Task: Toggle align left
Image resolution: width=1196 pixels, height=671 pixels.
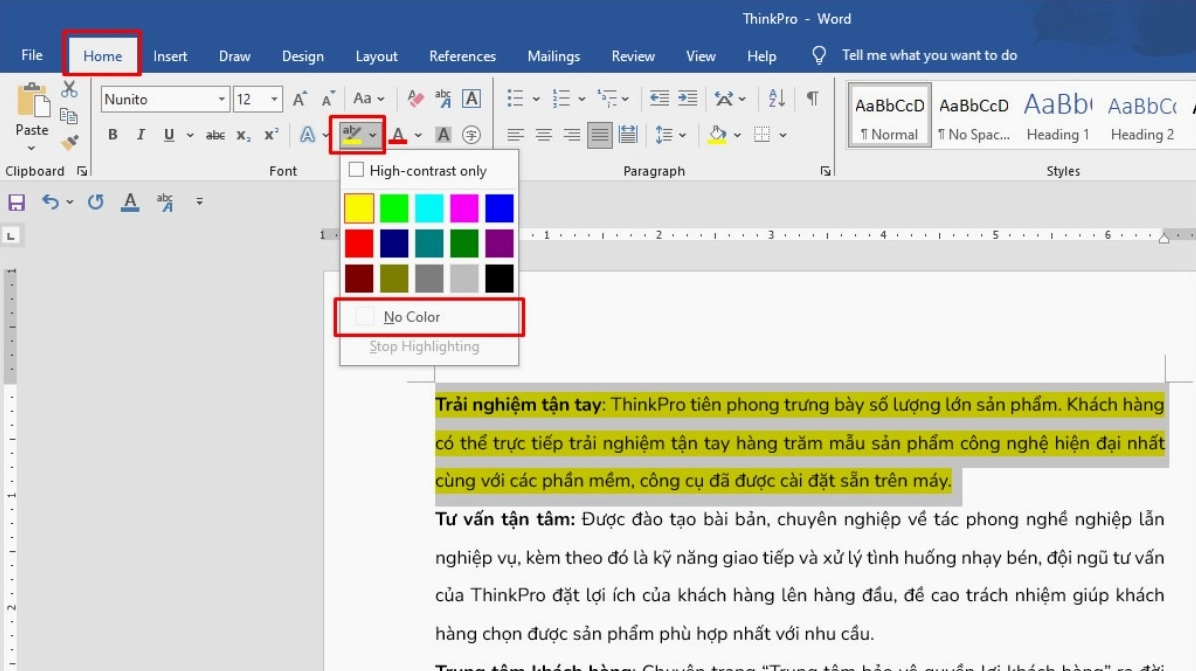Action: point(516,135)
